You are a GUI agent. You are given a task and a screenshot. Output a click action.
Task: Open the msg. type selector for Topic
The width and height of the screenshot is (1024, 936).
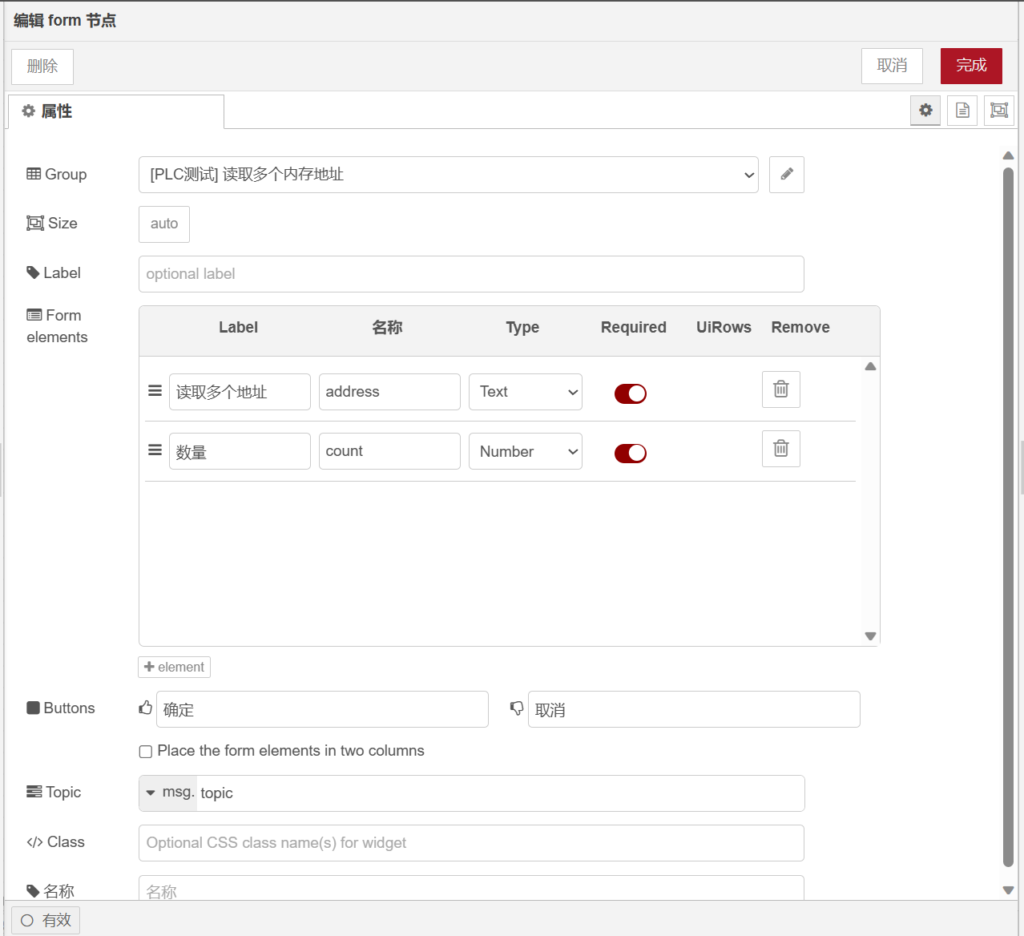(x=168, y=793)
